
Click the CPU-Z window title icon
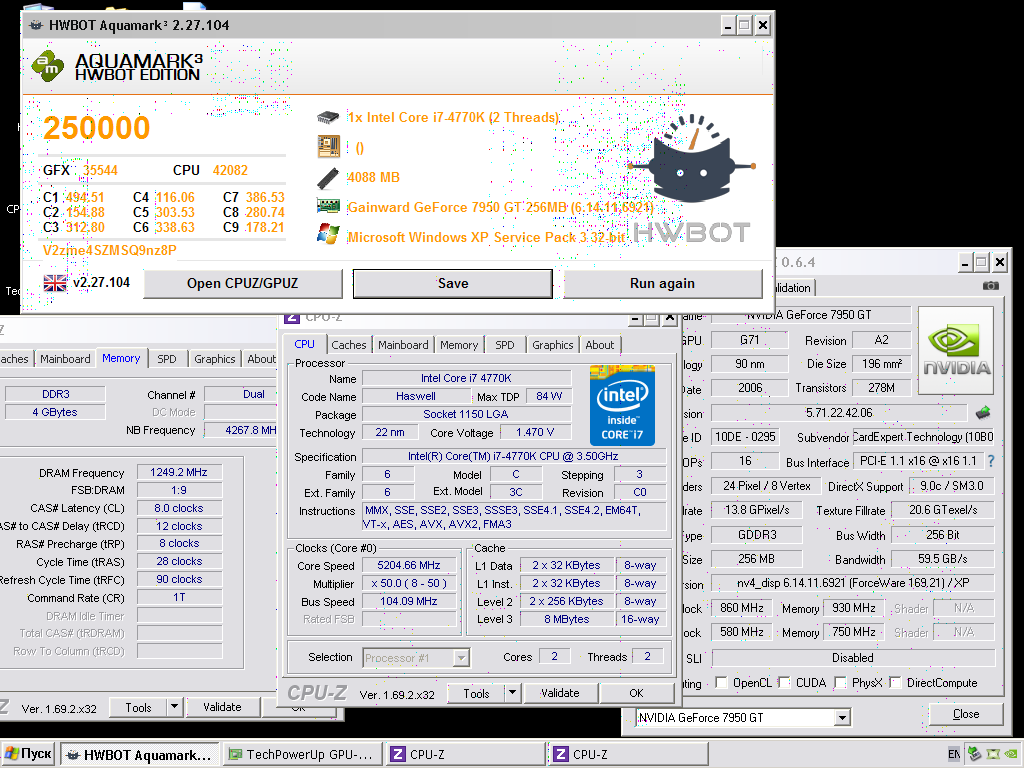click(x=293, y=318)
